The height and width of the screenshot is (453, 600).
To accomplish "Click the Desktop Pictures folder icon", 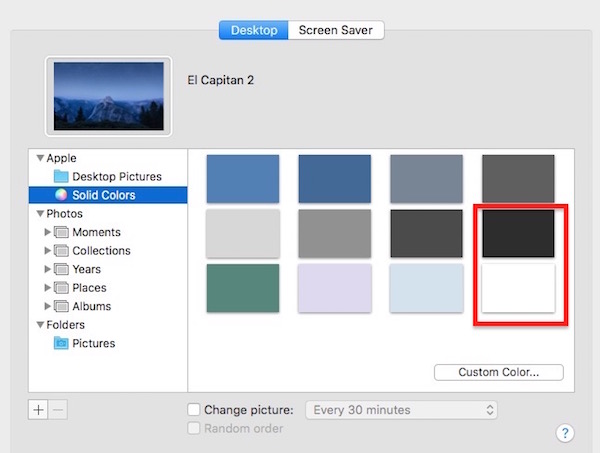I will point(62,177).
